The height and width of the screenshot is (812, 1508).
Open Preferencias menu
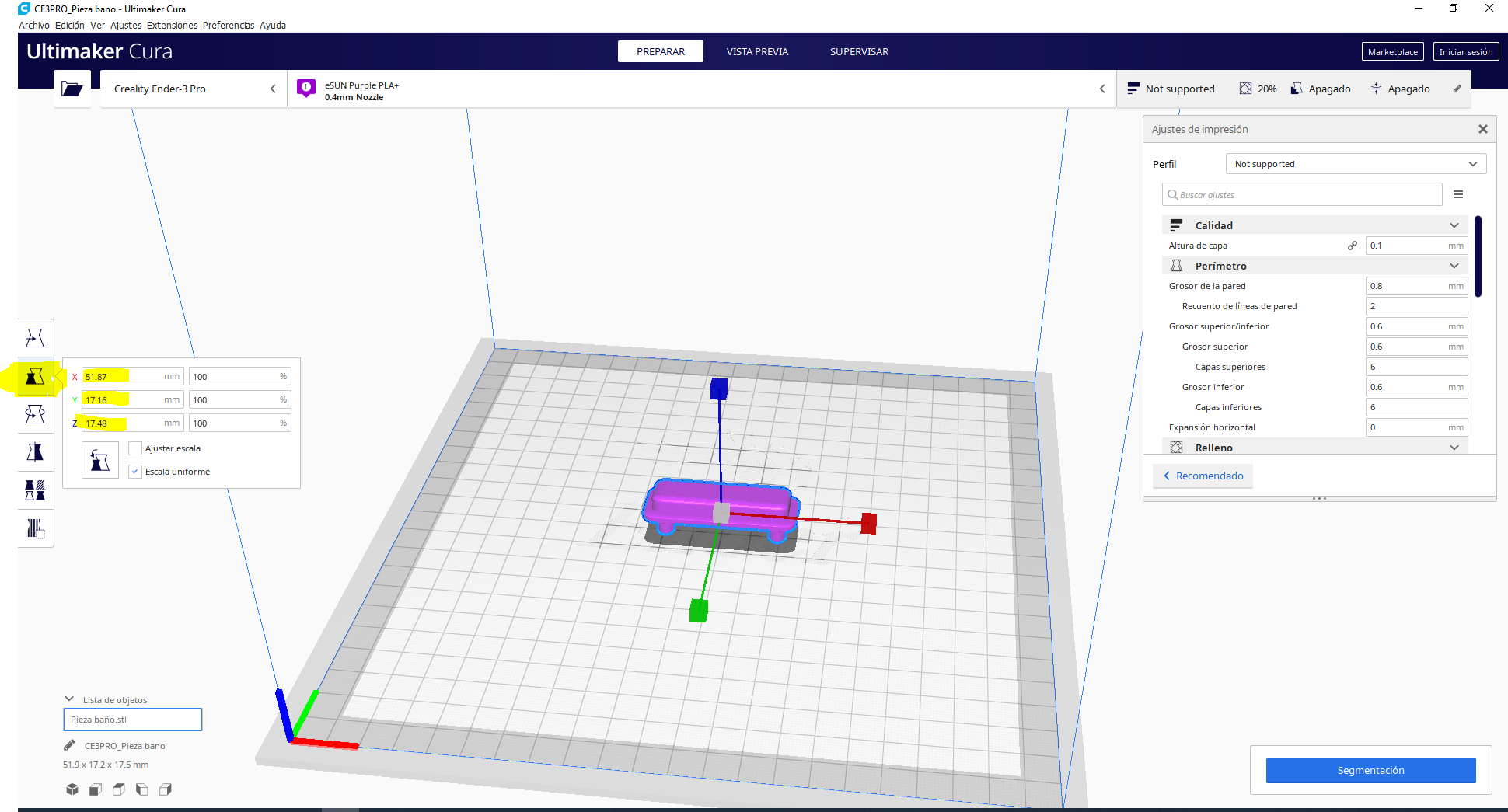pyautogui.click(x=229, y=26)
